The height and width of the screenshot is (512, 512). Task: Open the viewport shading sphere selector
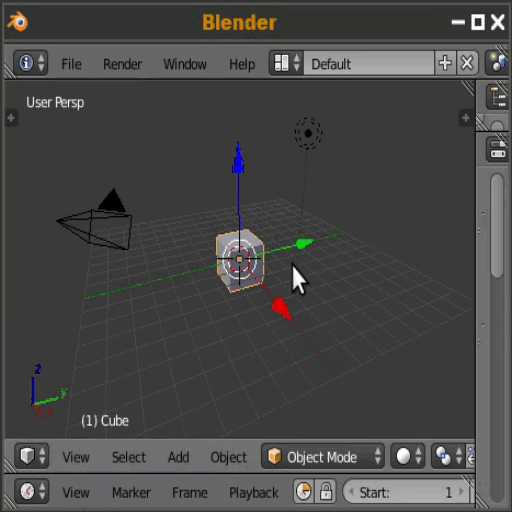point(408,456)
